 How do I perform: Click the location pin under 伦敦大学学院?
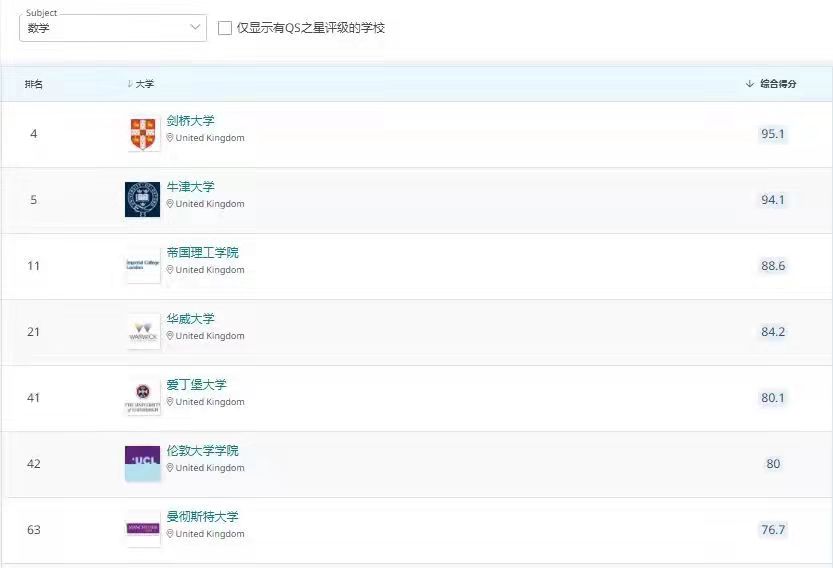pyautogui.click(x=170, y=467)
